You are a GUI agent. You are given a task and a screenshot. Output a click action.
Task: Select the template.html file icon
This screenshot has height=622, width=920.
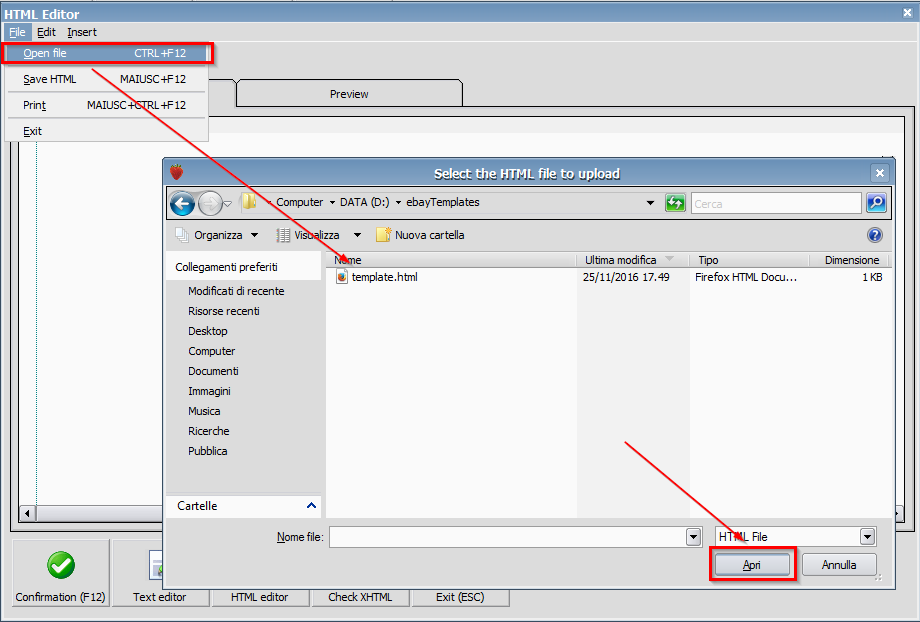[342, 277]
